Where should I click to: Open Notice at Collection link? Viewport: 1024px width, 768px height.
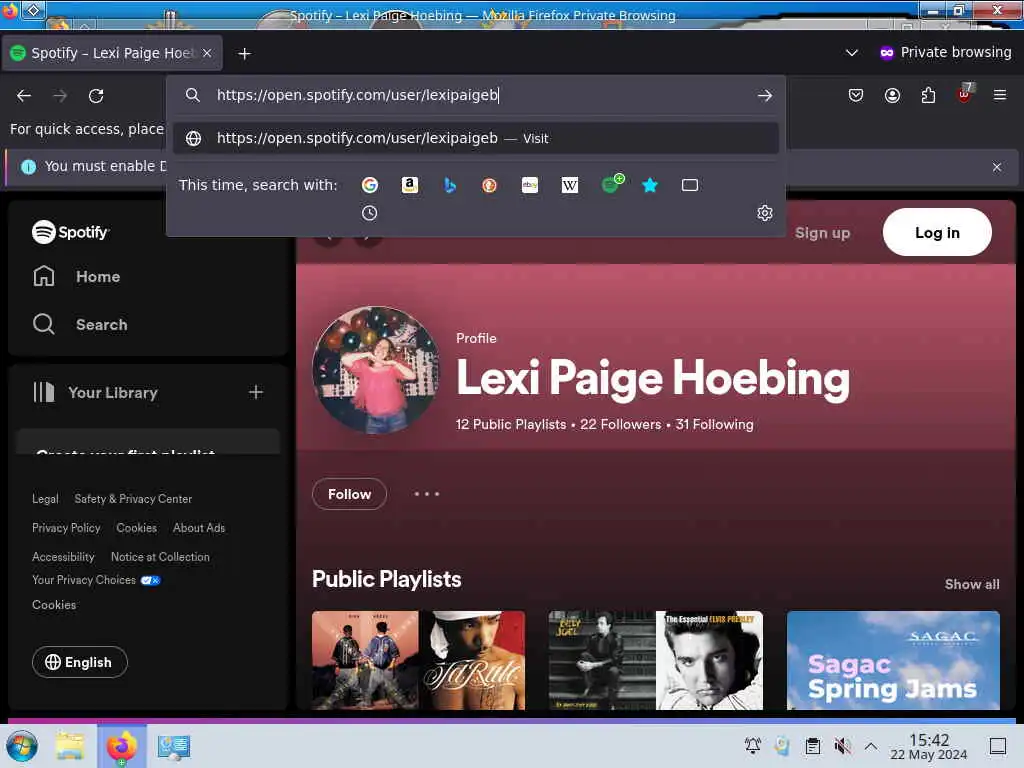tap(160, 557)
